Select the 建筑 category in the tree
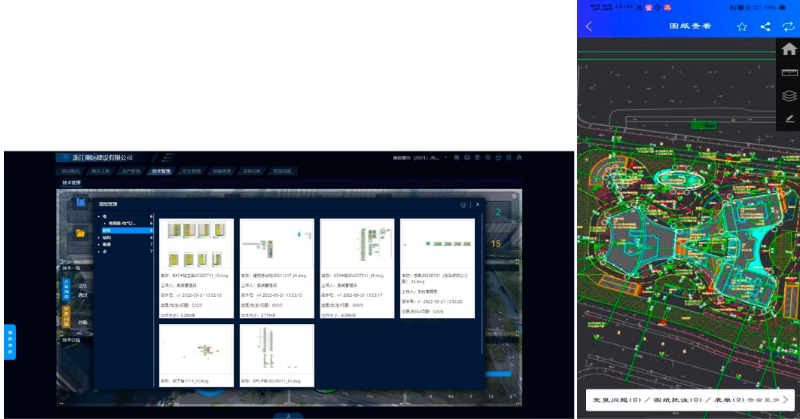800x419 pixels. pos(126,230)
